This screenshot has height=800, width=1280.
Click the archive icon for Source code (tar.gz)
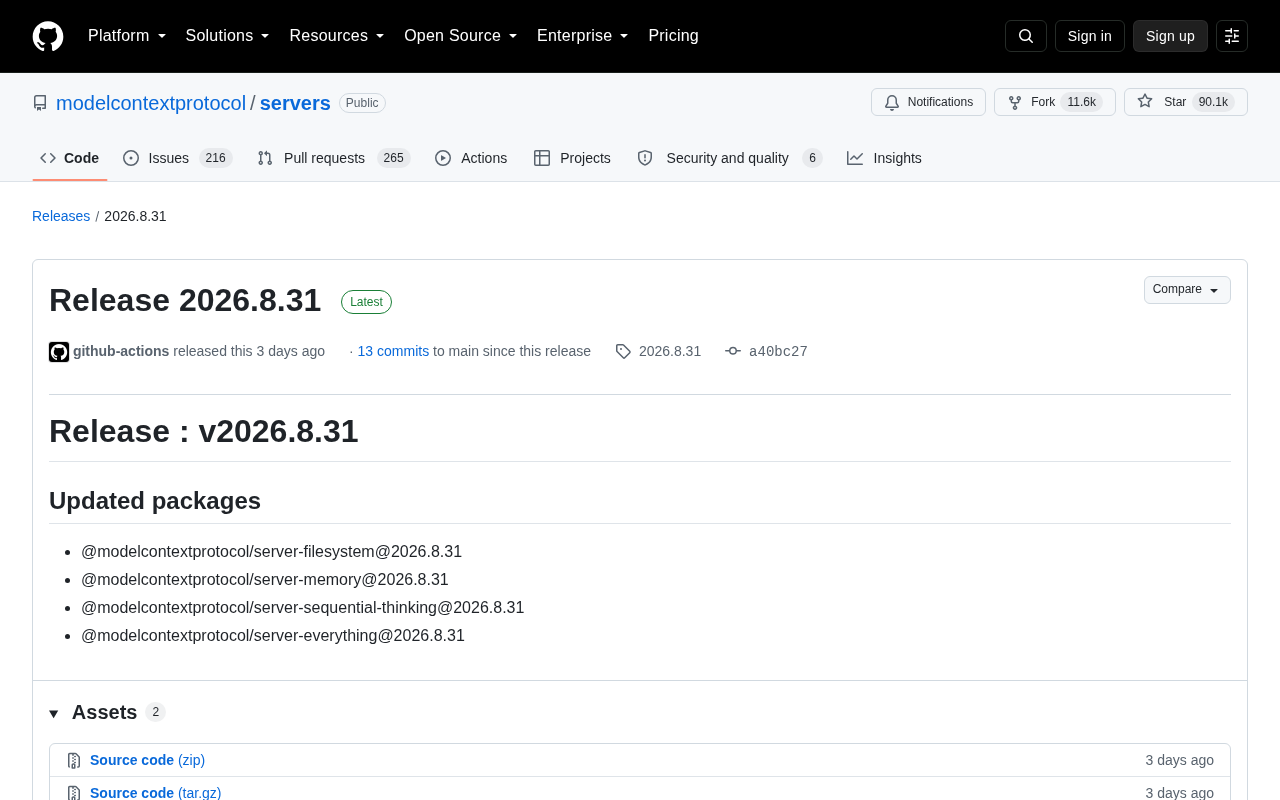click(74, 793)
